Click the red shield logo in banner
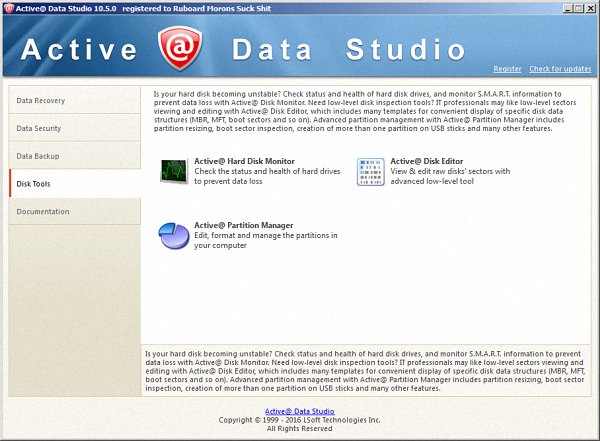Viewport: 600px width, 441px height. pos(180,48)
